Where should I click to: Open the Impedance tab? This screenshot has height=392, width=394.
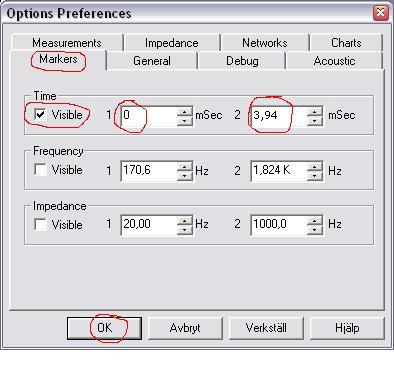coord(172,43)
